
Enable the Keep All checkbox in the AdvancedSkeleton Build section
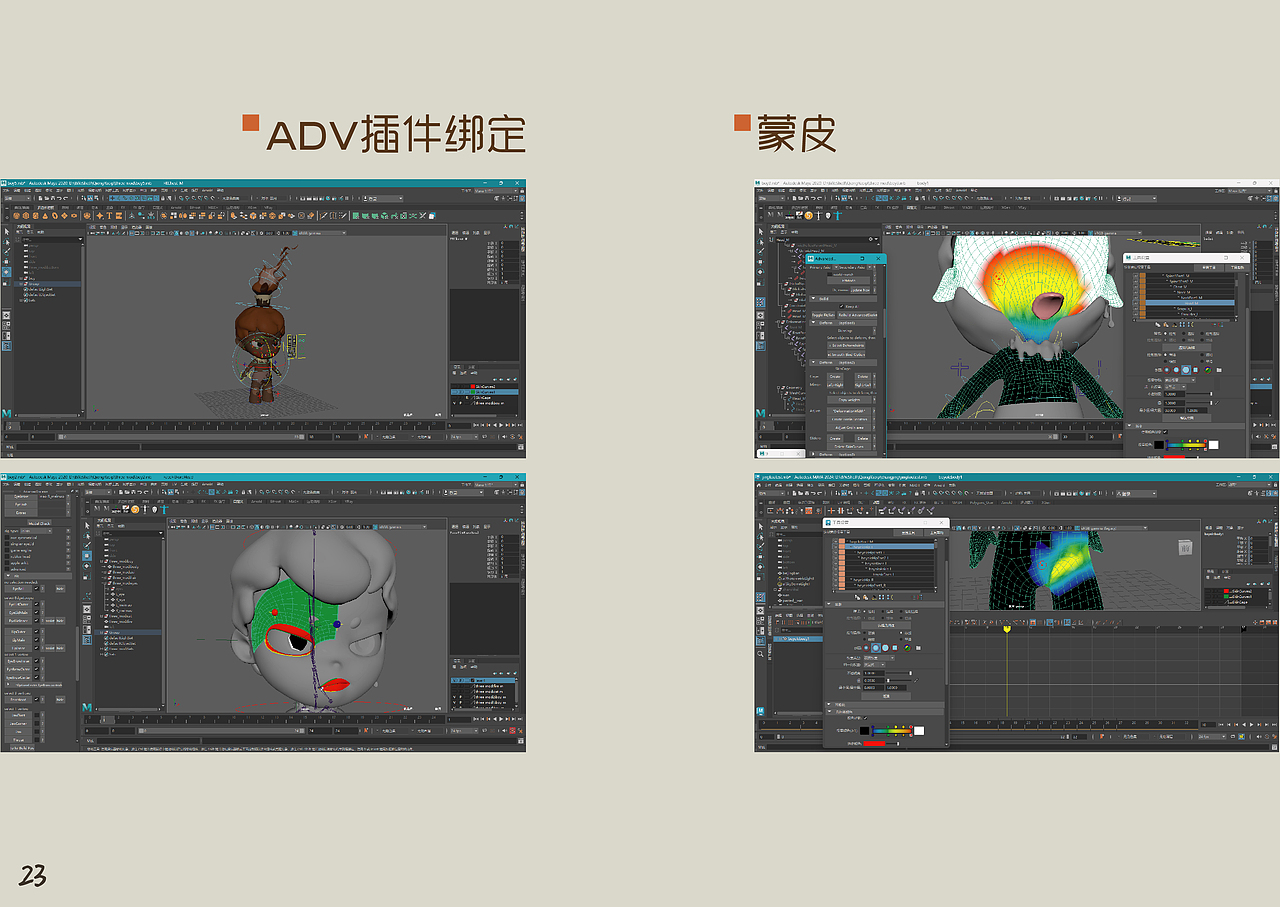[840, 305]
